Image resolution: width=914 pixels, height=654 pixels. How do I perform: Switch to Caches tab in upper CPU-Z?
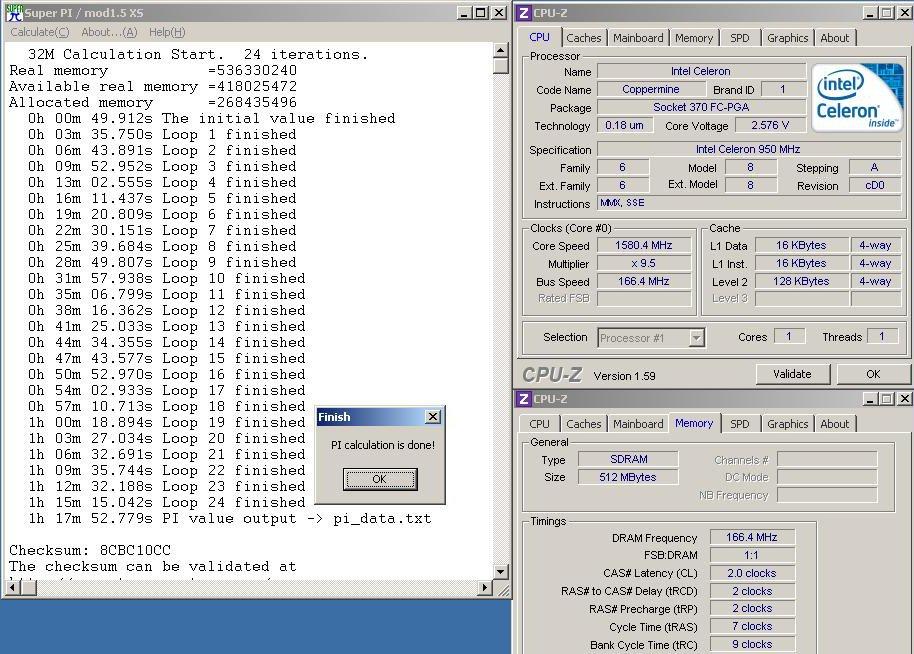(583, 38)
